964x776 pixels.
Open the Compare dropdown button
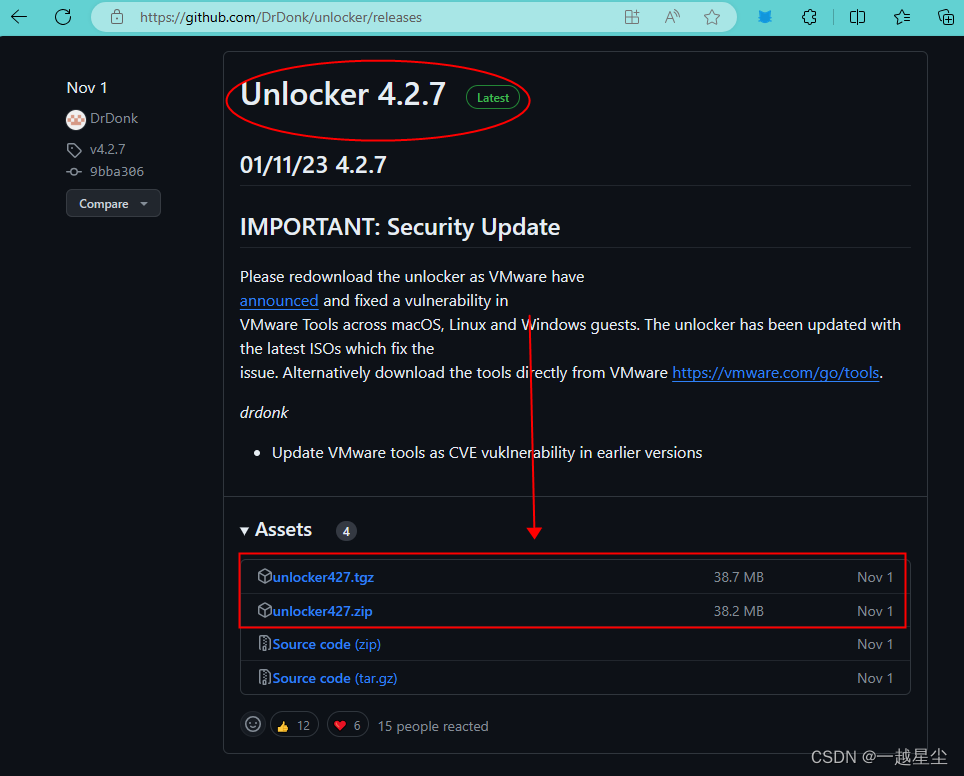click(113, 203)
